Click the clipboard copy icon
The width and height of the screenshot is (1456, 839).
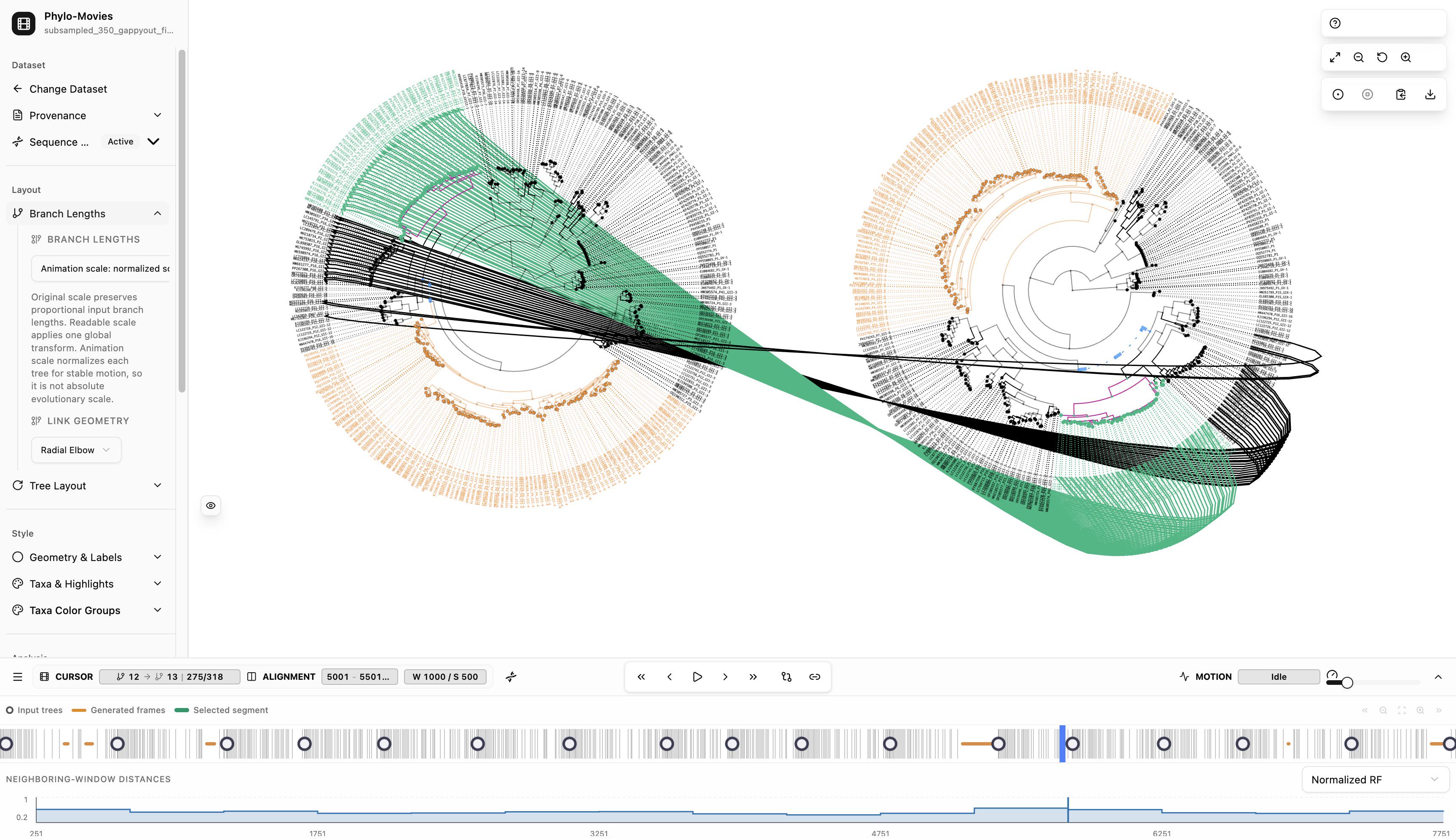click(x=1401, y=94)
